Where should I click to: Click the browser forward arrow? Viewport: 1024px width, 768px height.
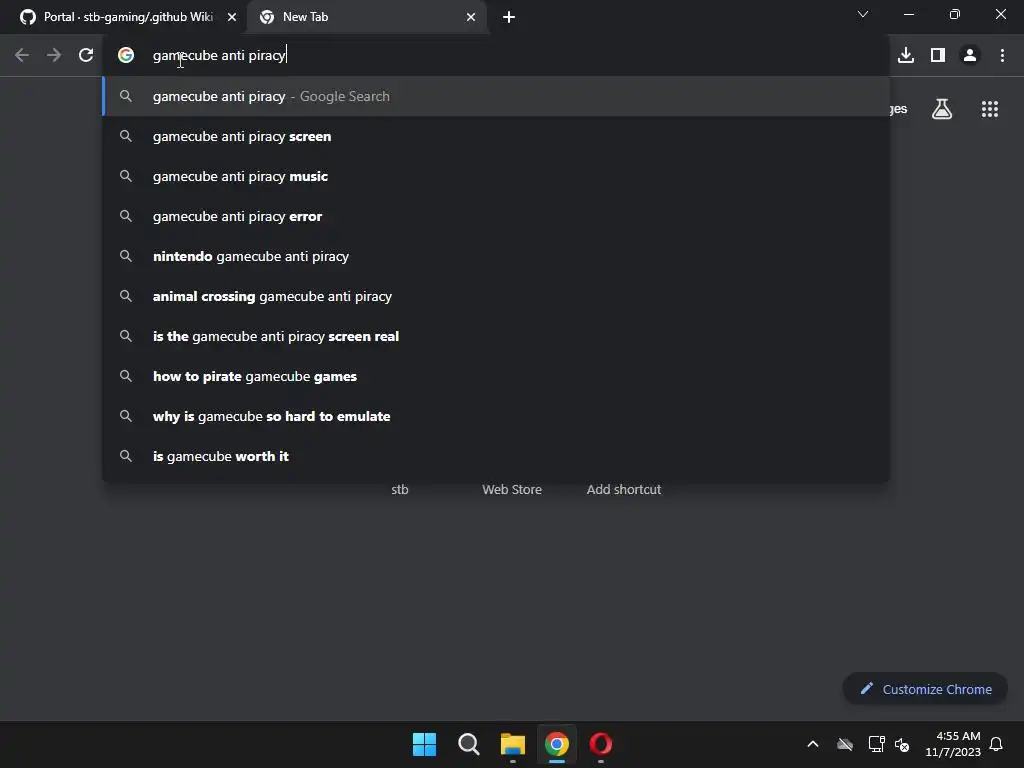click(x=54, y=56)
